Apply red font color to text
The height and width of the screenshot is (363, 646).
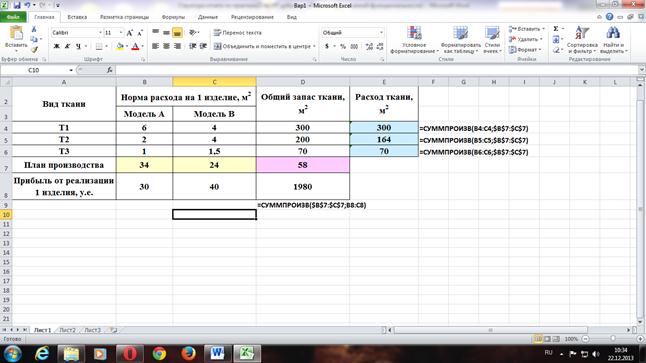click(135, 46)
